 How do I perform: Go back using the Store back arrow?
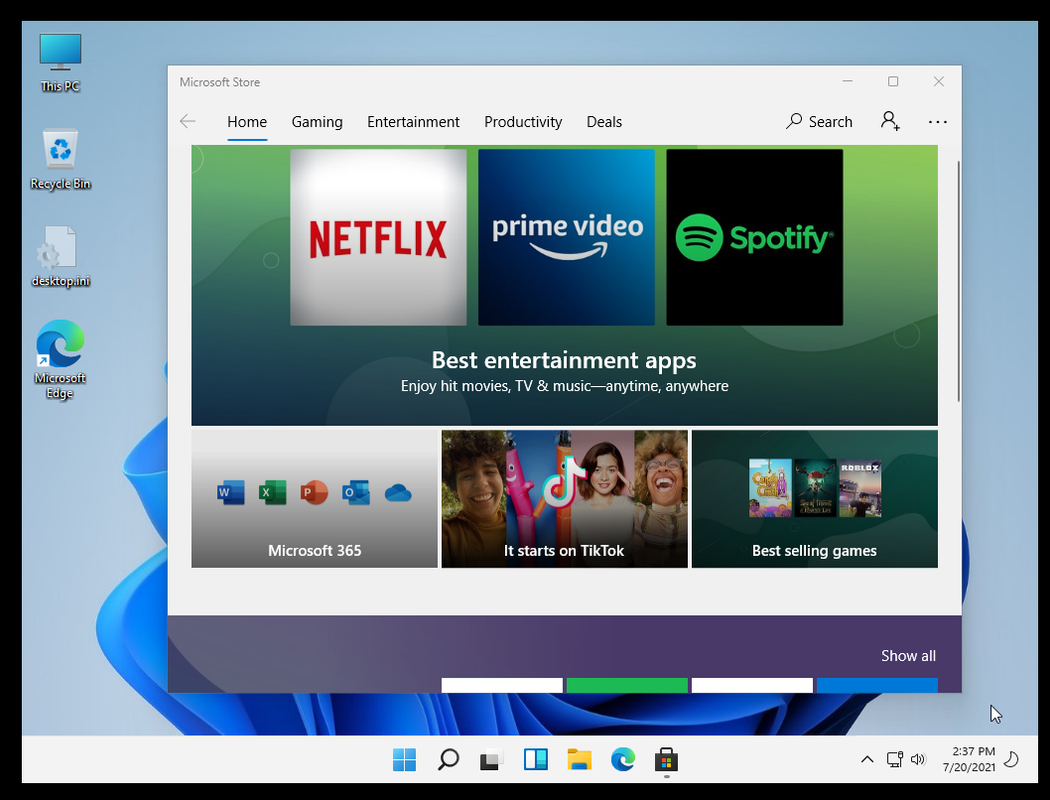[x=188, y=121]
